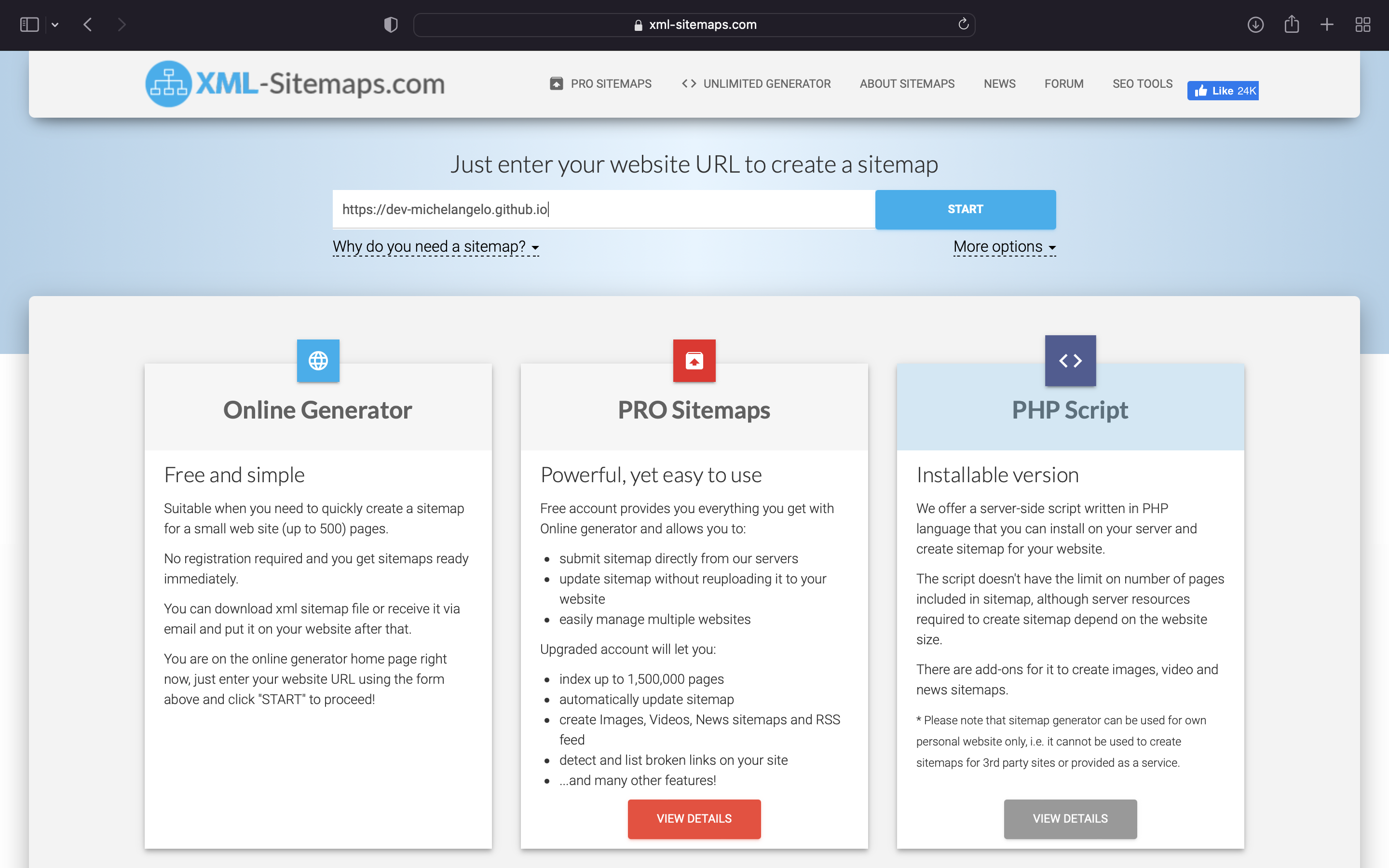Click into the website URL input field
The height and width of the screenshot is (868, 1389).
pyautogui.click(x=603, y=210)
